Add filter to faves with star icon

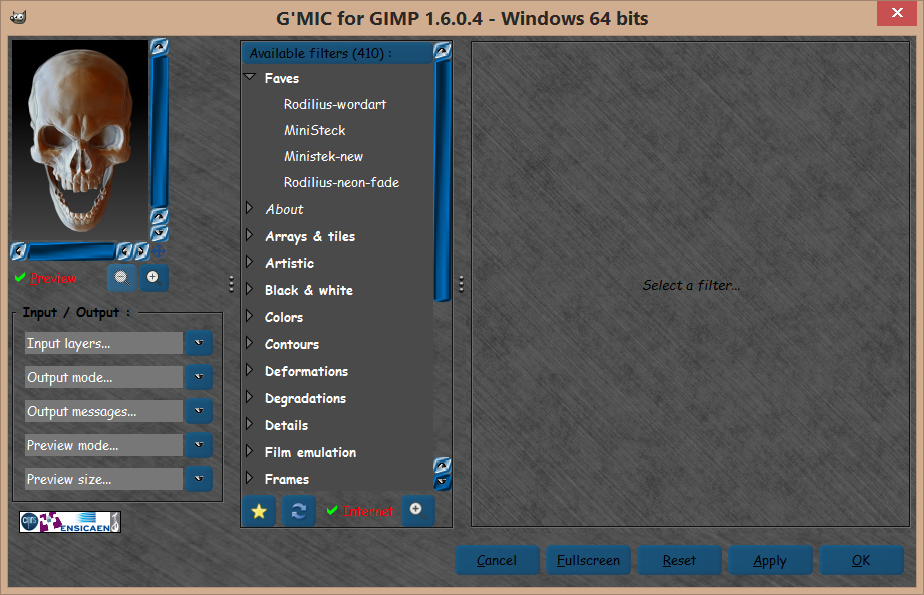(259, 511)
